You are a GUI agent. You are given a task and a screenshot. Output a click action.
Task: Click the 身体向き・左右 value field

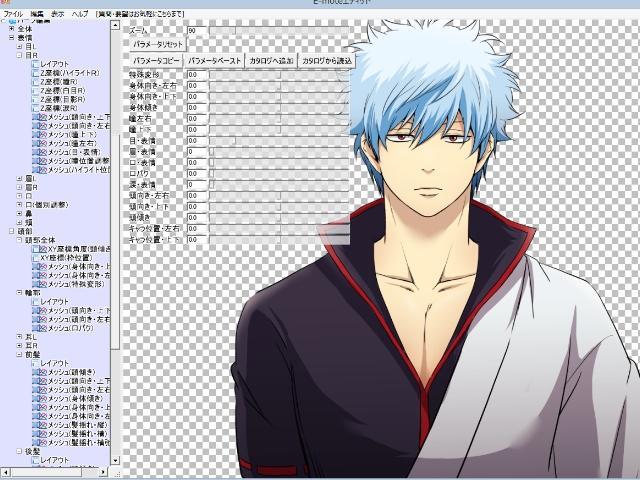(197, 86)
